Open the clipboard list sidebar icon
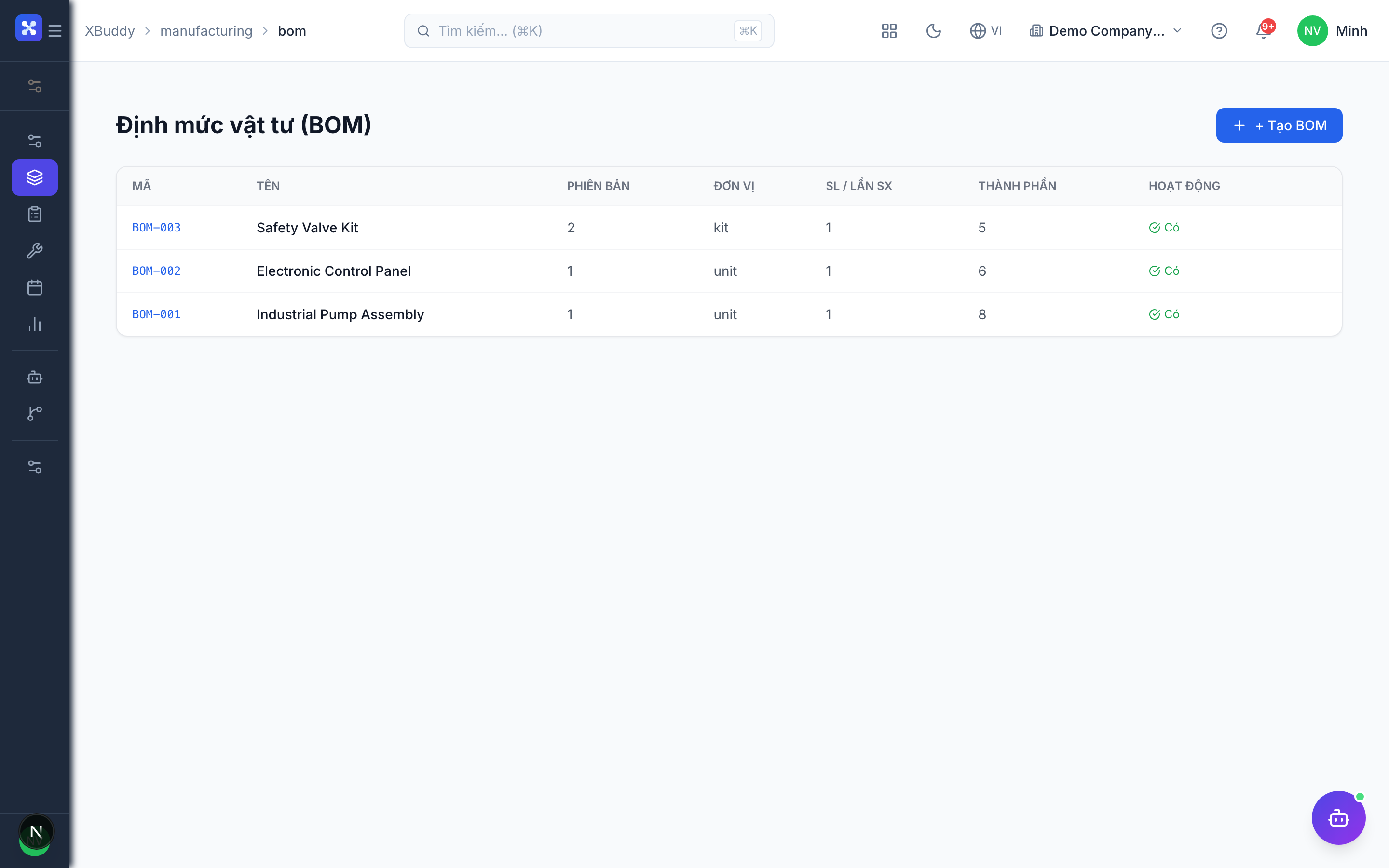Screen dimensions: 1389x868 click(x=34, y=214)
